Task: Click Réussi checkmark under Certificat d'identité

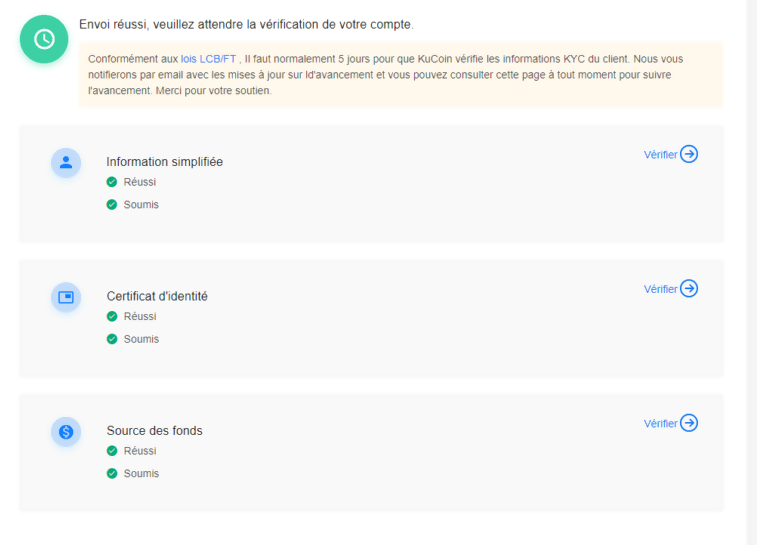Action: click(x=112, y=316)
